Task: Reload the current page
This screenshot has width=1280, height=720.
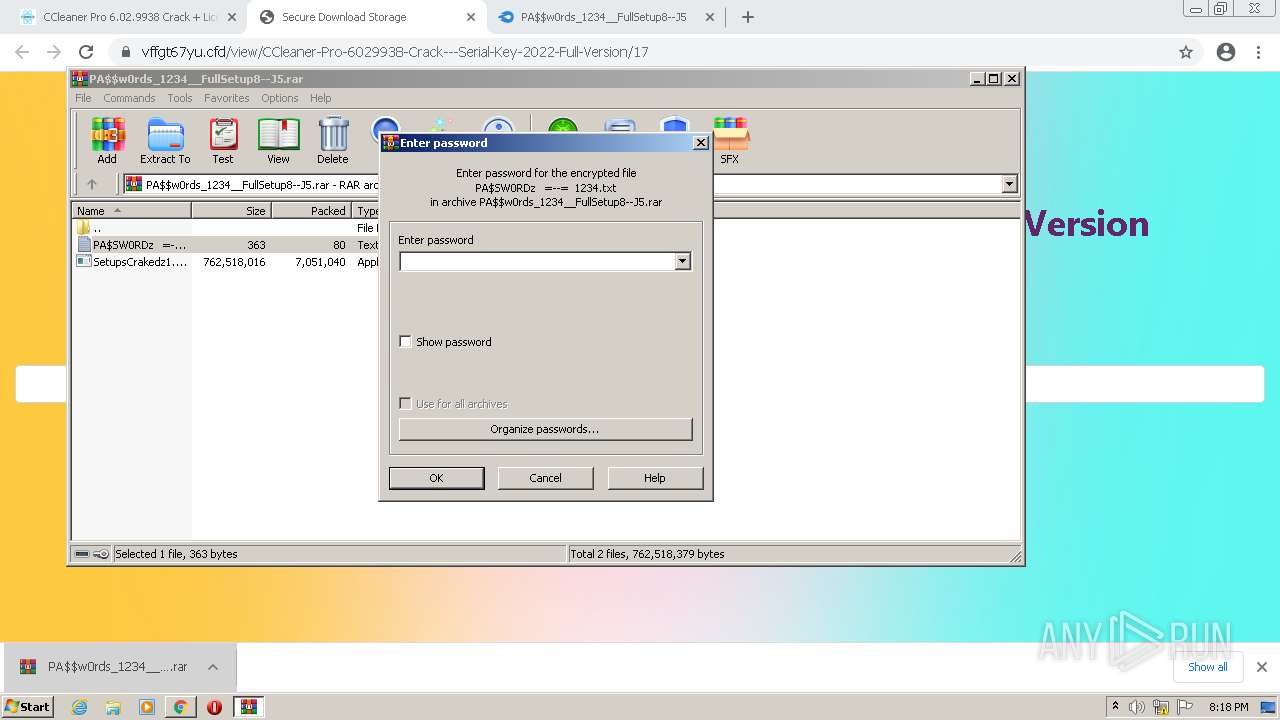Action: click(x=86, y=52)
